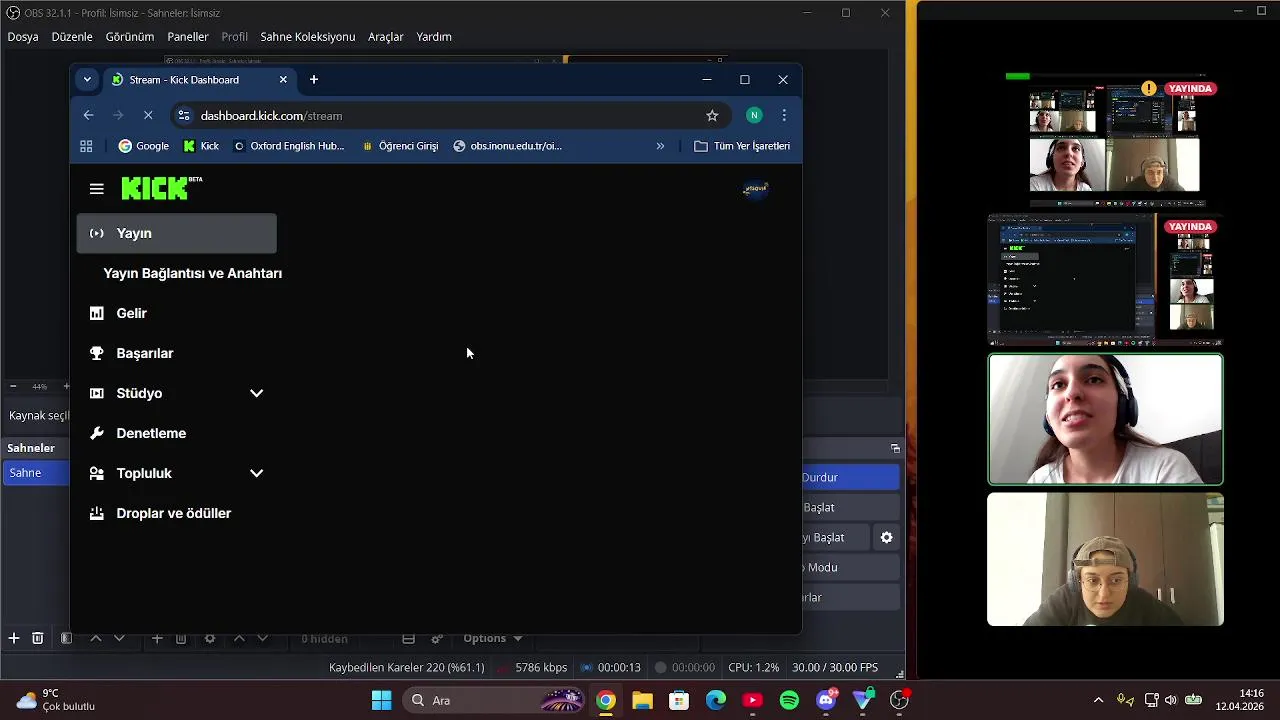
Task: Pop out the OBS controls dock
Action: pyautogui.click(x=895, y=448)
